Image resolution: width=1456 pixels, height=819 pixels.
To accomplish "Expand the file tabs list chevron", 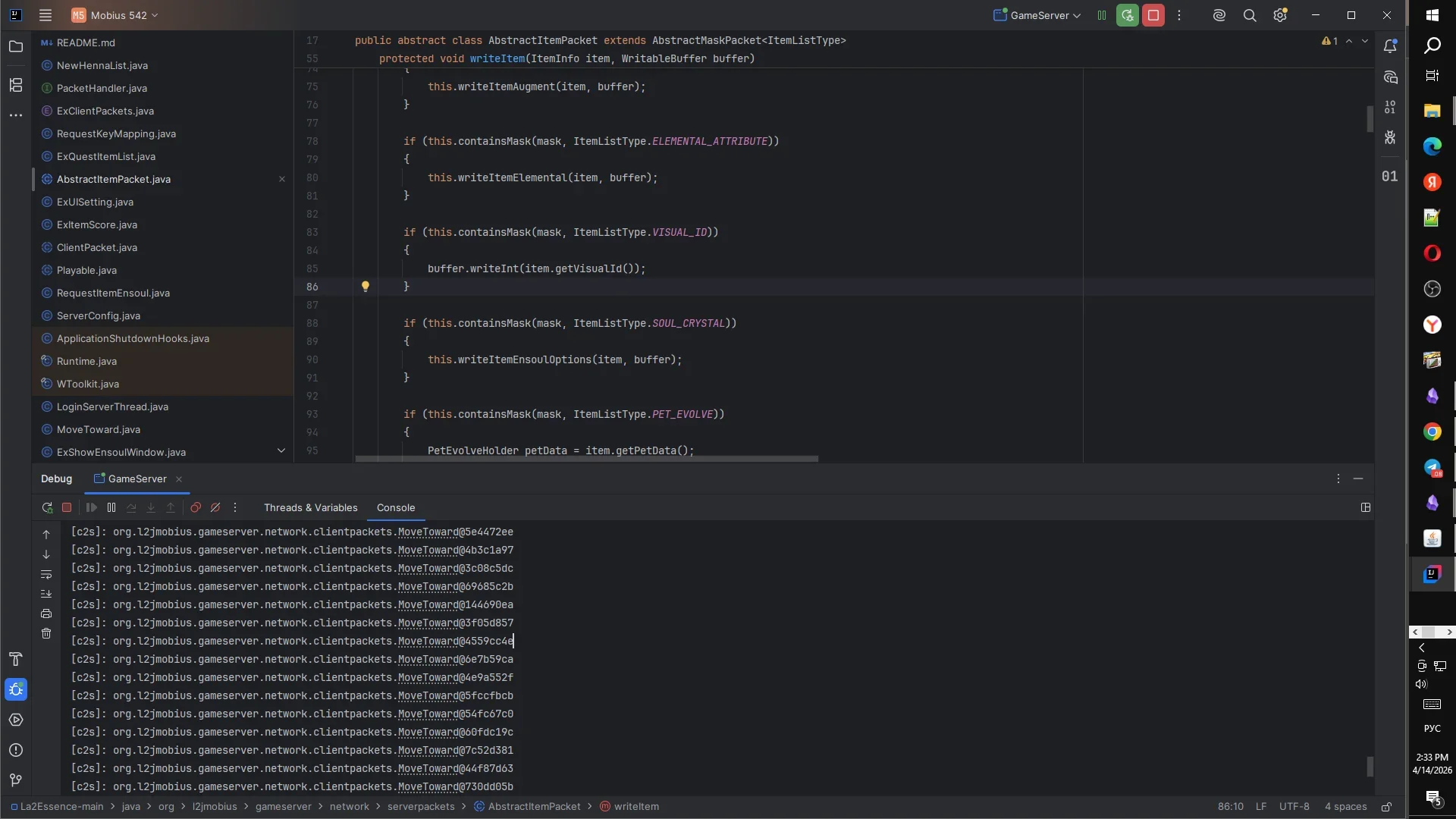I will point(281,450).
